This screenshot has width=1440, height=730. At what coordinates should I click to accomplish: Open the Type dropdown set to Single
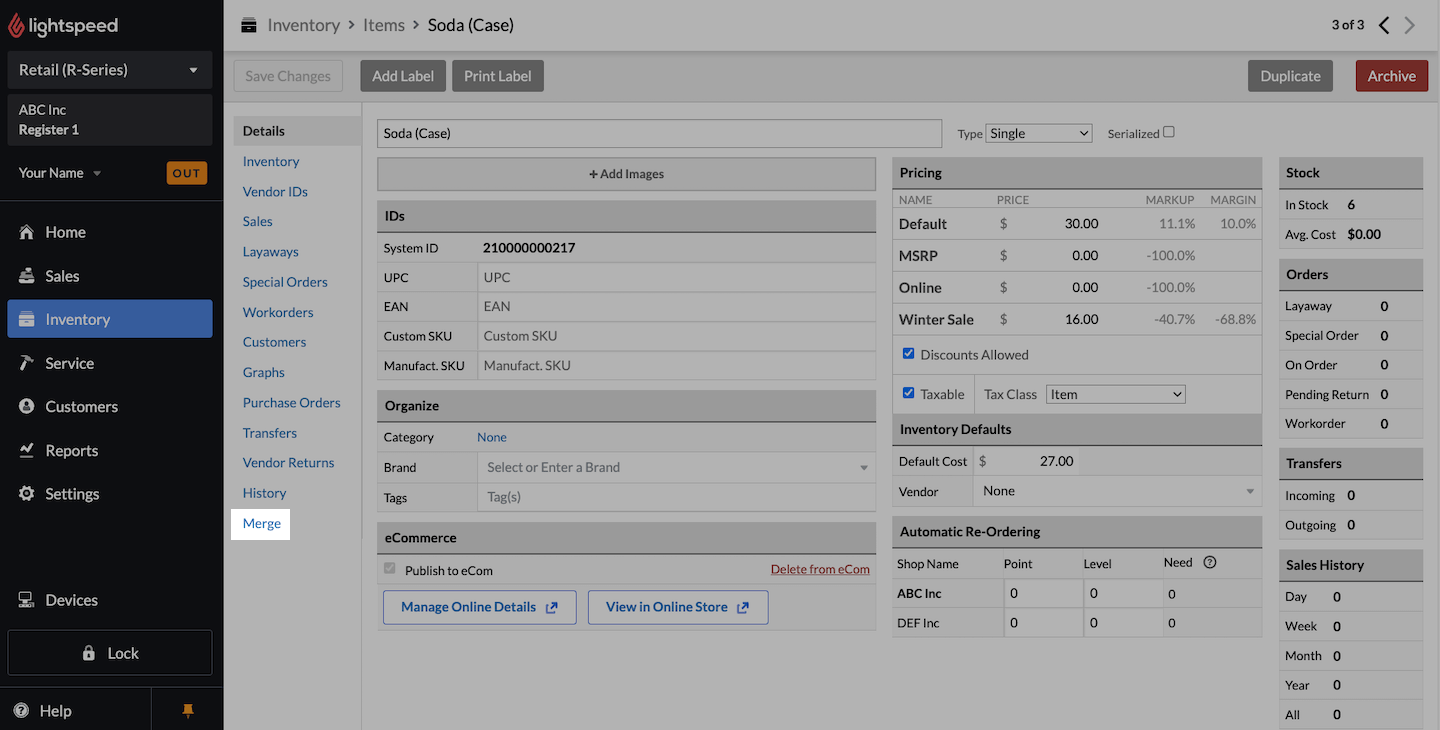[x=1038, y=133]
